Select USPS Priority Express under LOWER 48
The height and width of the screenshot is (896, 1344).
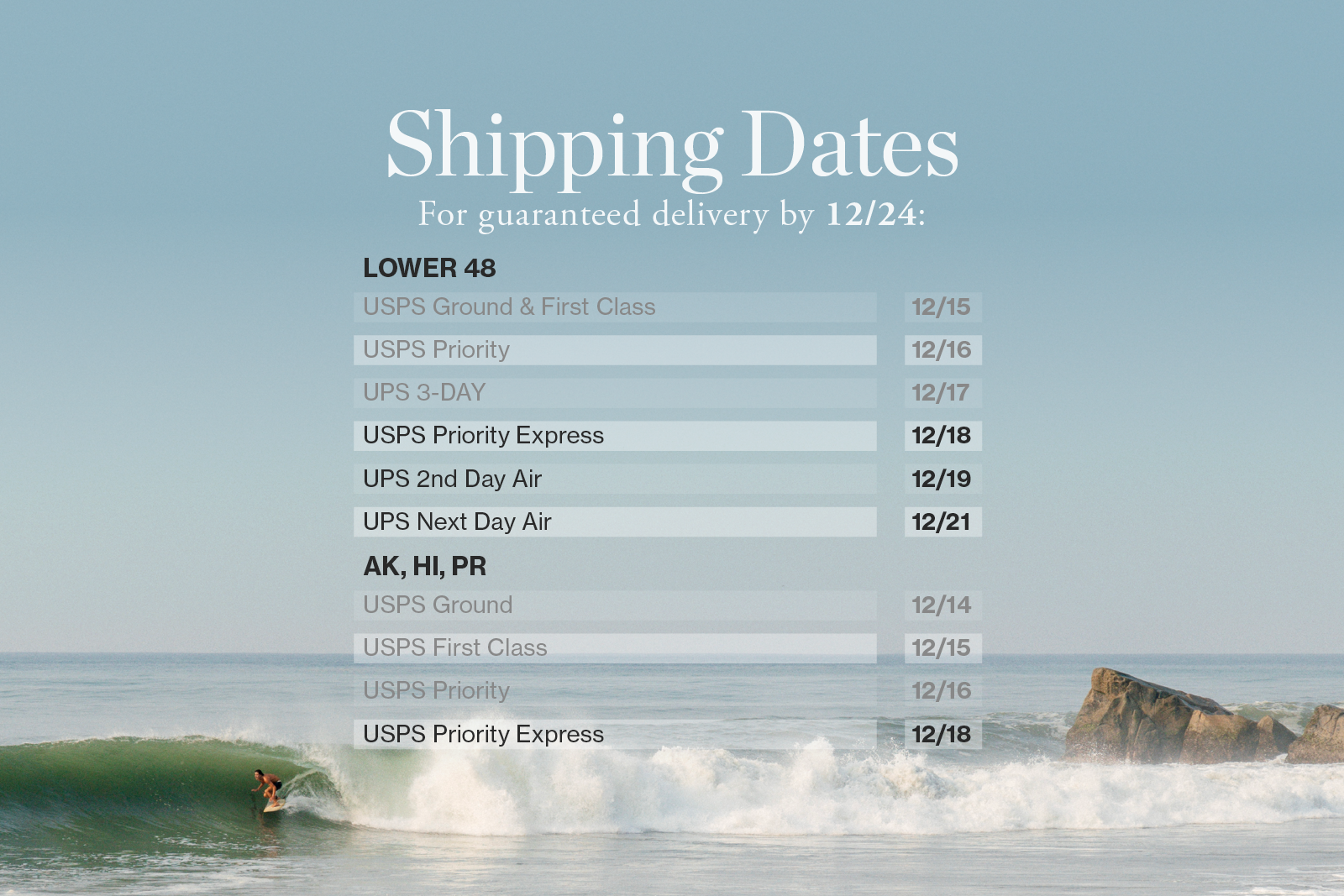point(614,436)
